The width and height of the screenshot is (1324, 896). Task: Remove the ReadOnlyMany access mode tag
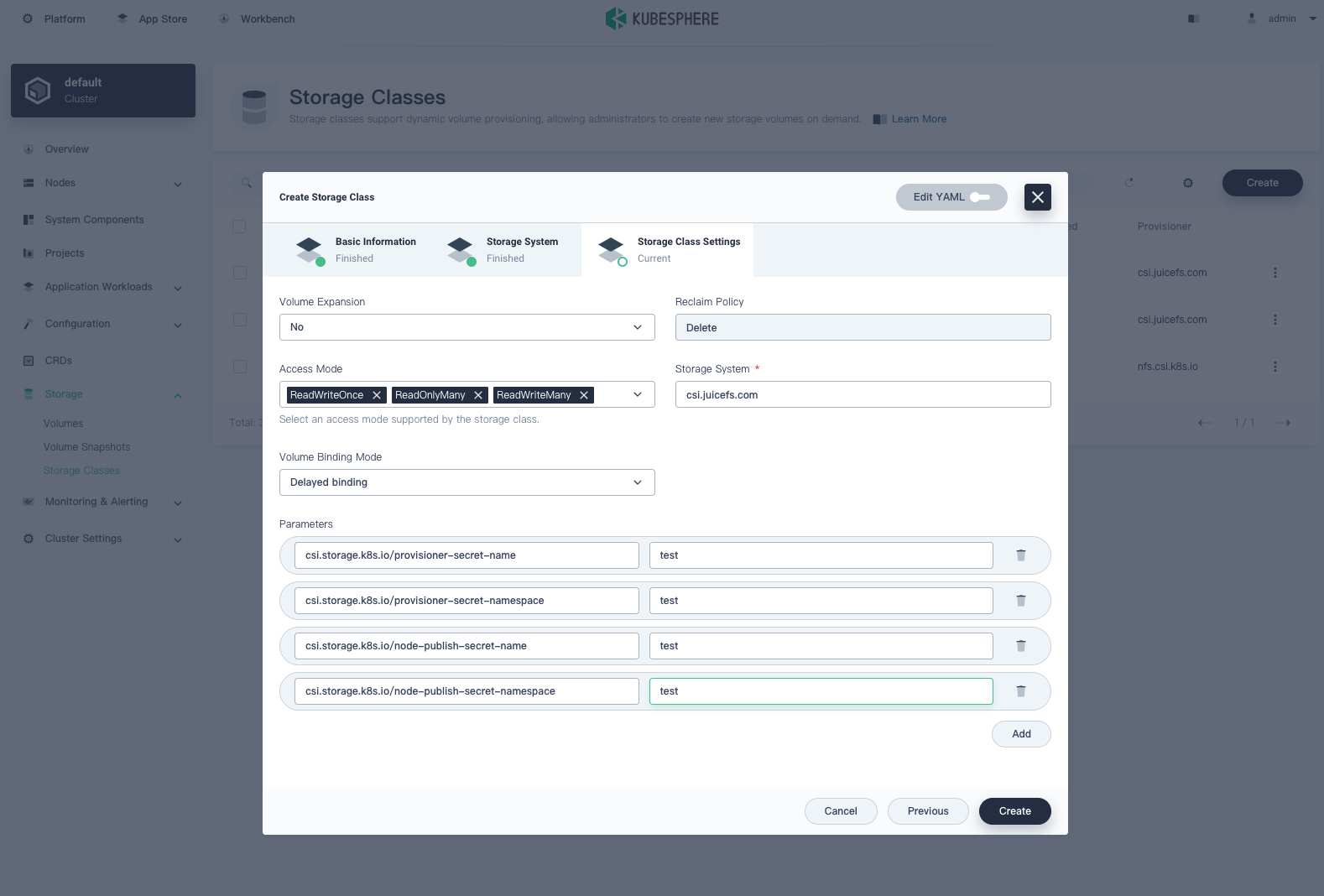coord(478,395)
